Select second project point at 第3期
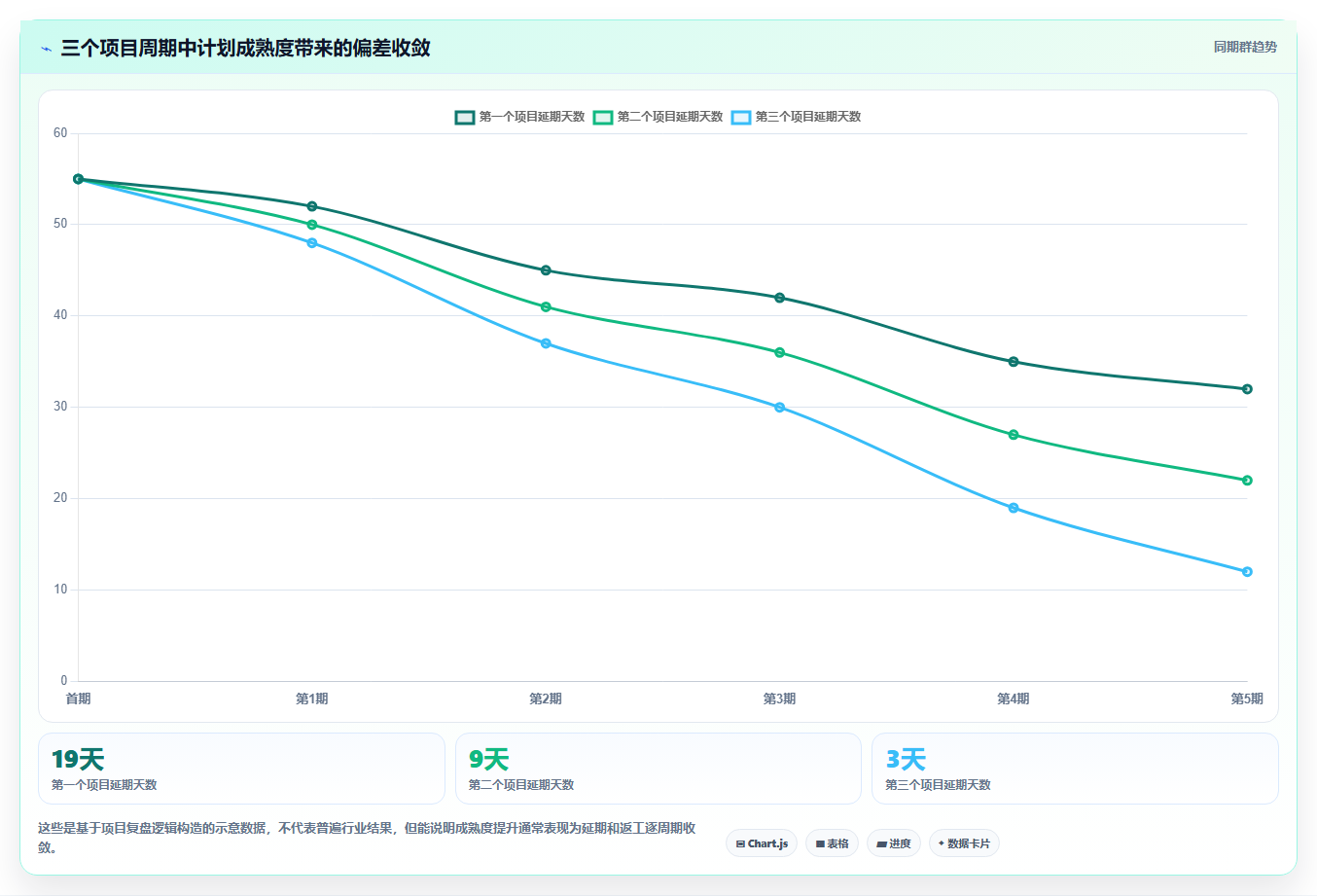Image resolution: width=1317 pixels, height=896 pixels. (780, 352)
